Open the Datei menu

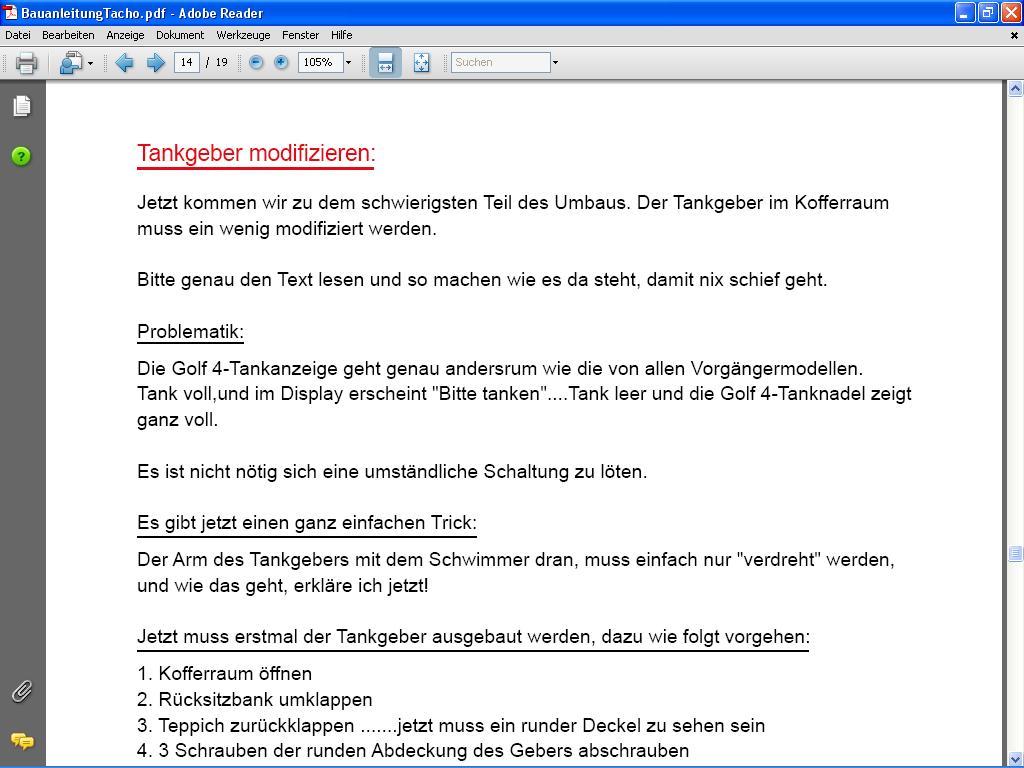[18, 35]
